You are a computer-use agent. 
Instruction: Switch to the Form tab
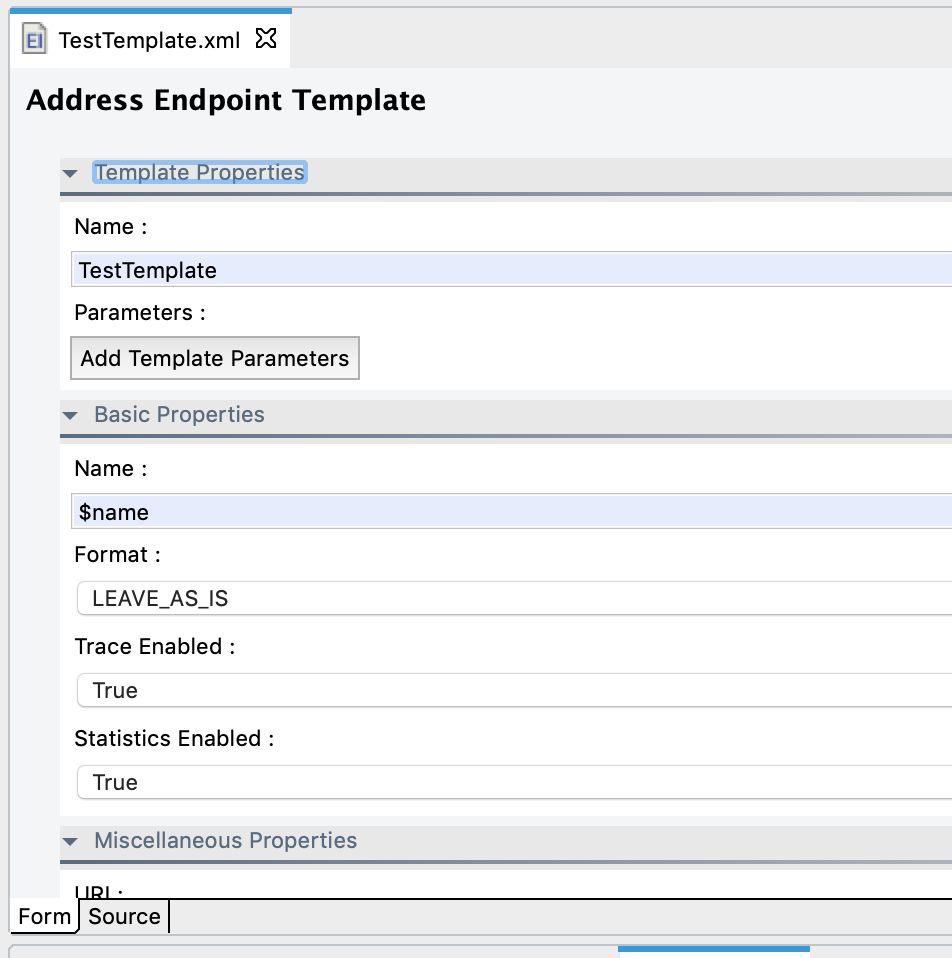pyautogui.click(x=45, y=916)
